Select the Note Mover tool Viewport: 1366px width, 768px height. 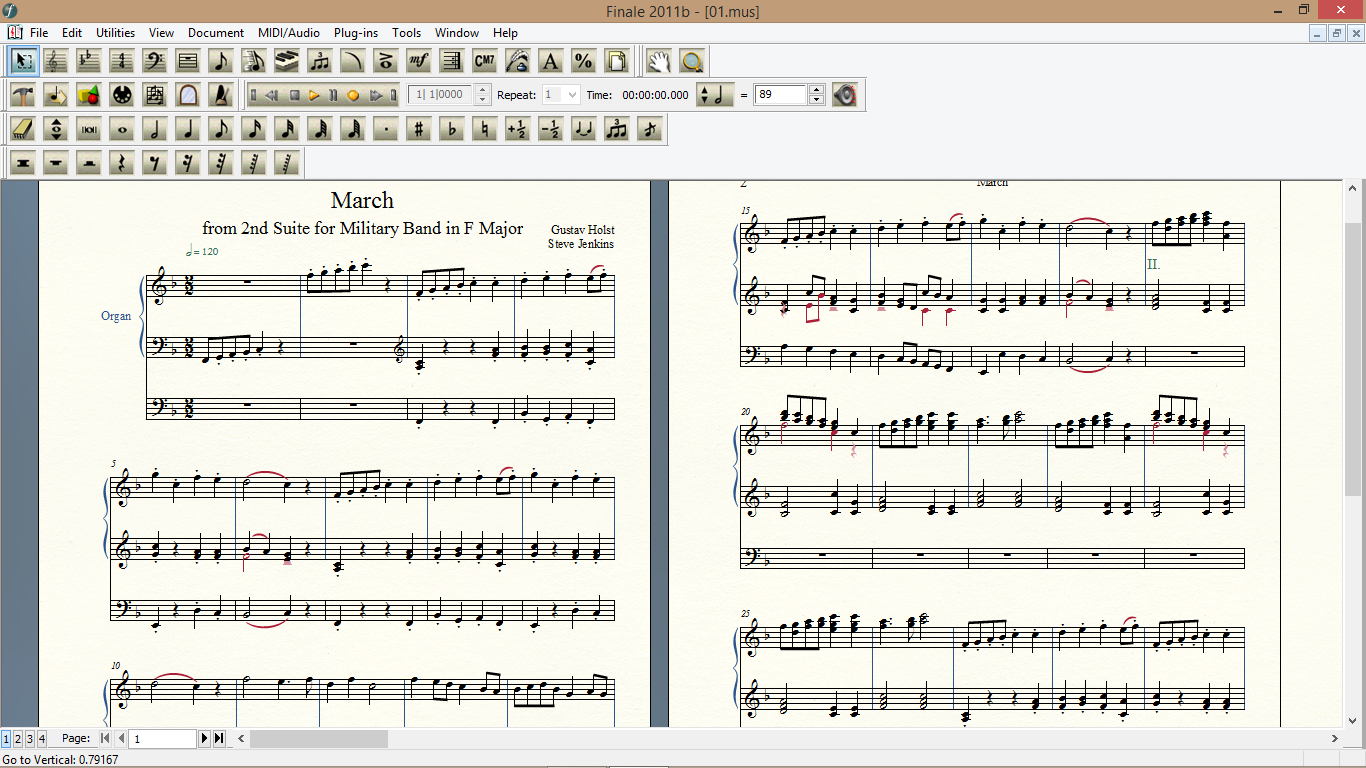(x=56, y=95)
